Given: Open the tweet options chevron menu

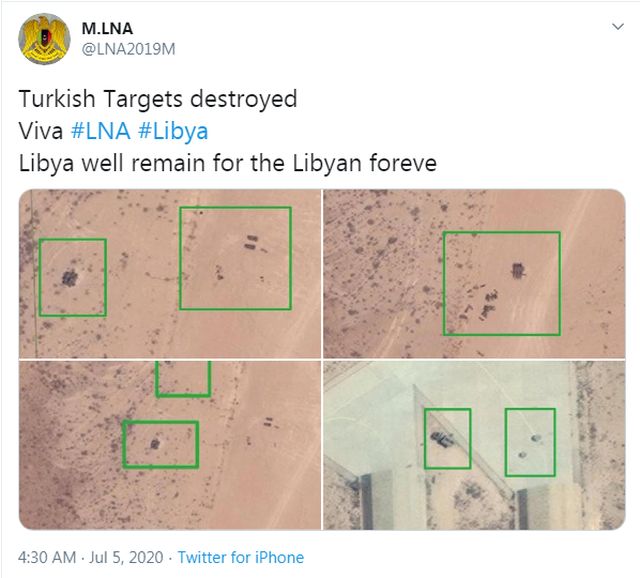Looking at the screenshot, I should click(618, 27).
